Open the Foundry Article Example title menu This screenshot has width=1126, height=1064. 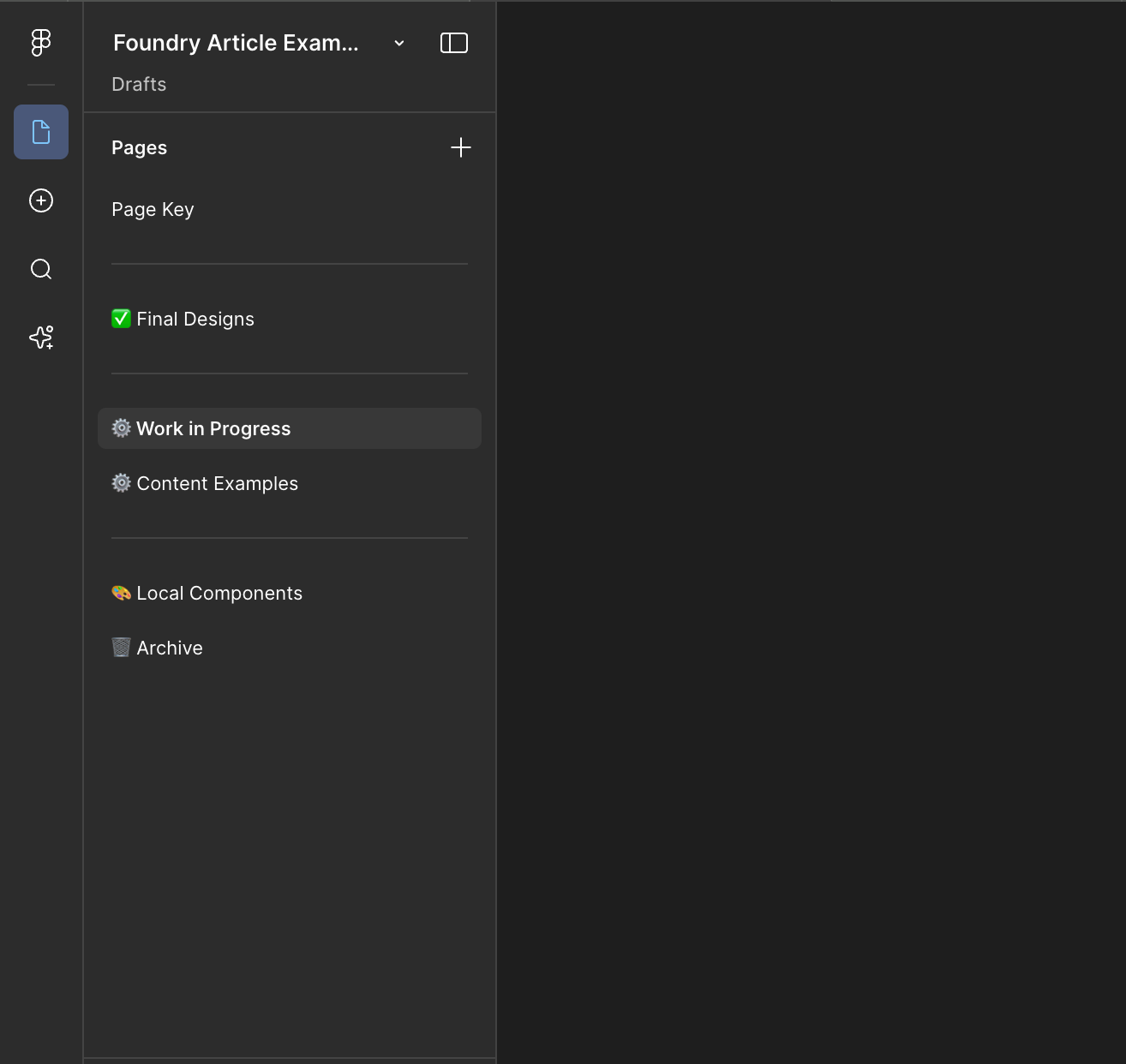click(x=236, y=42)
